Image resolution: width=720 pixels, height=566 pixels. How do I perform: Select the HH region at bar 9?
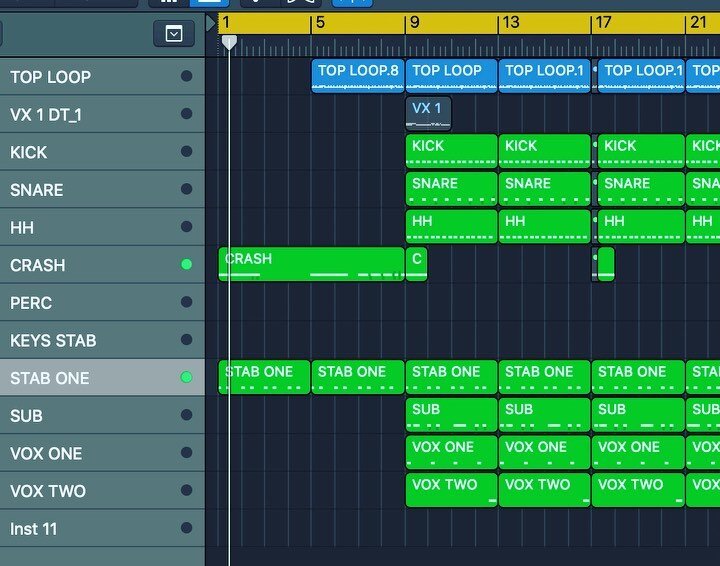(451, 226)
